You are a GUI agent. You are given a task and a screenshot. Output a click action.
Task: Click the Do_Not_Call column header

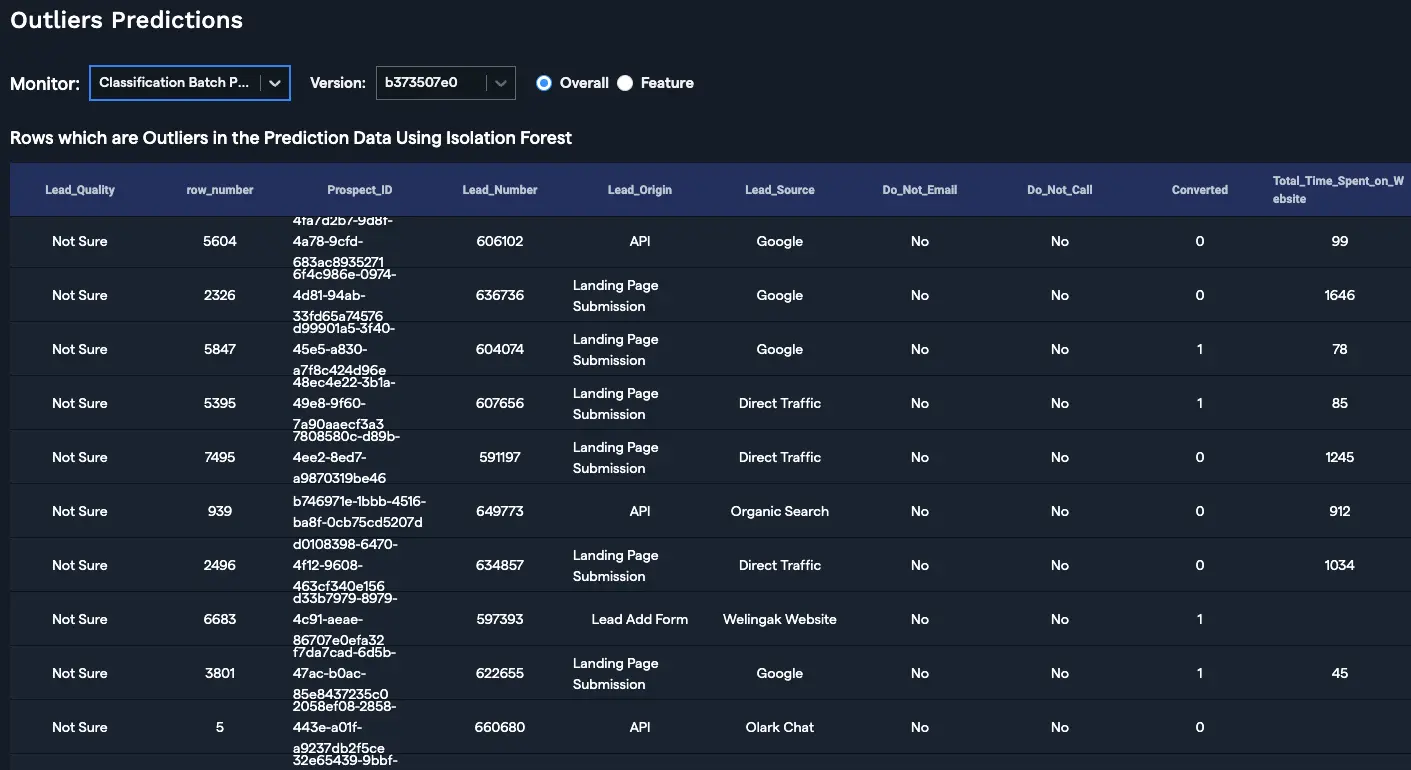point(1060,190)
